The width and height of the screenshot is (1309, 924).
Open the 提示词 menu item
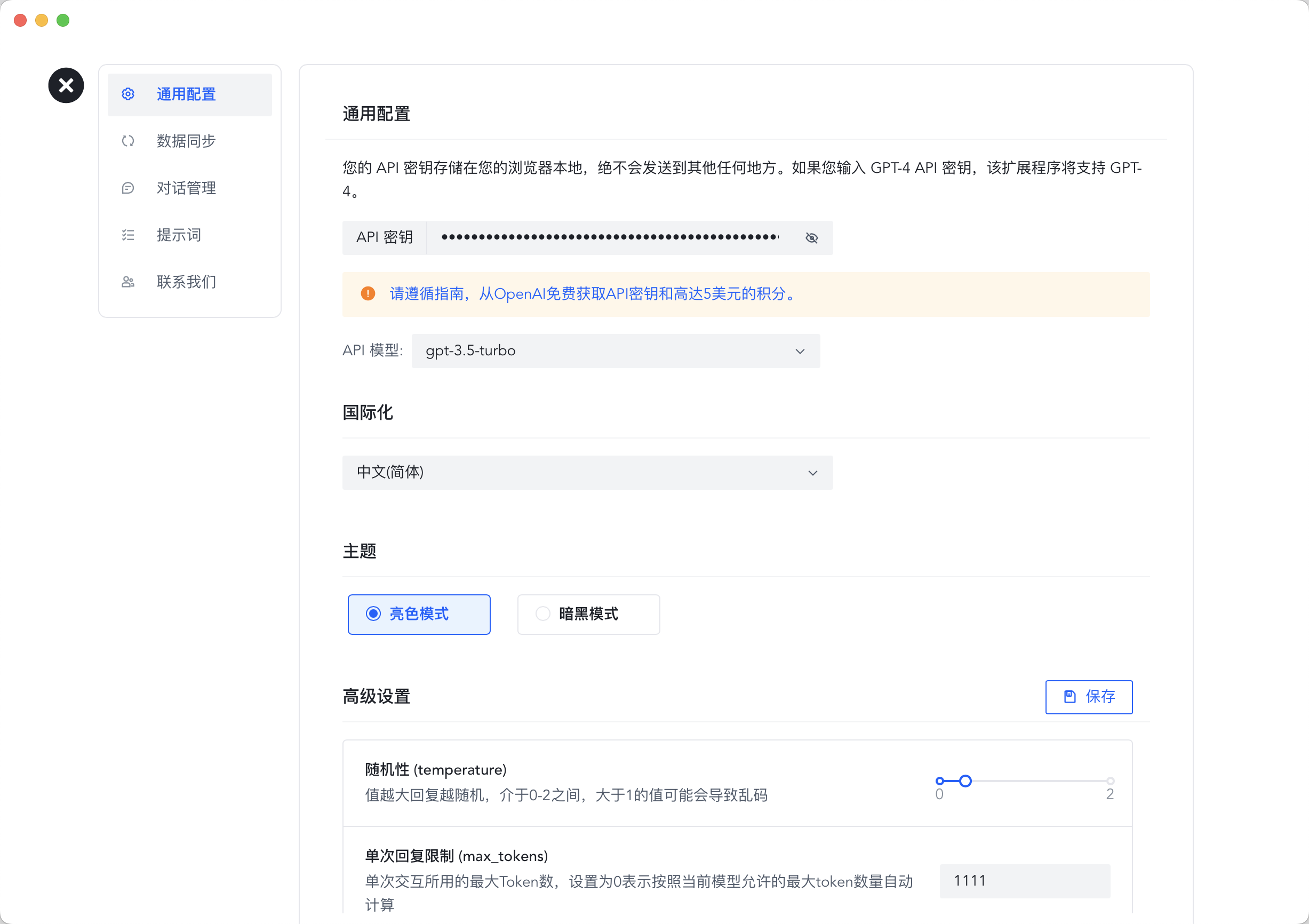[179, 235]
